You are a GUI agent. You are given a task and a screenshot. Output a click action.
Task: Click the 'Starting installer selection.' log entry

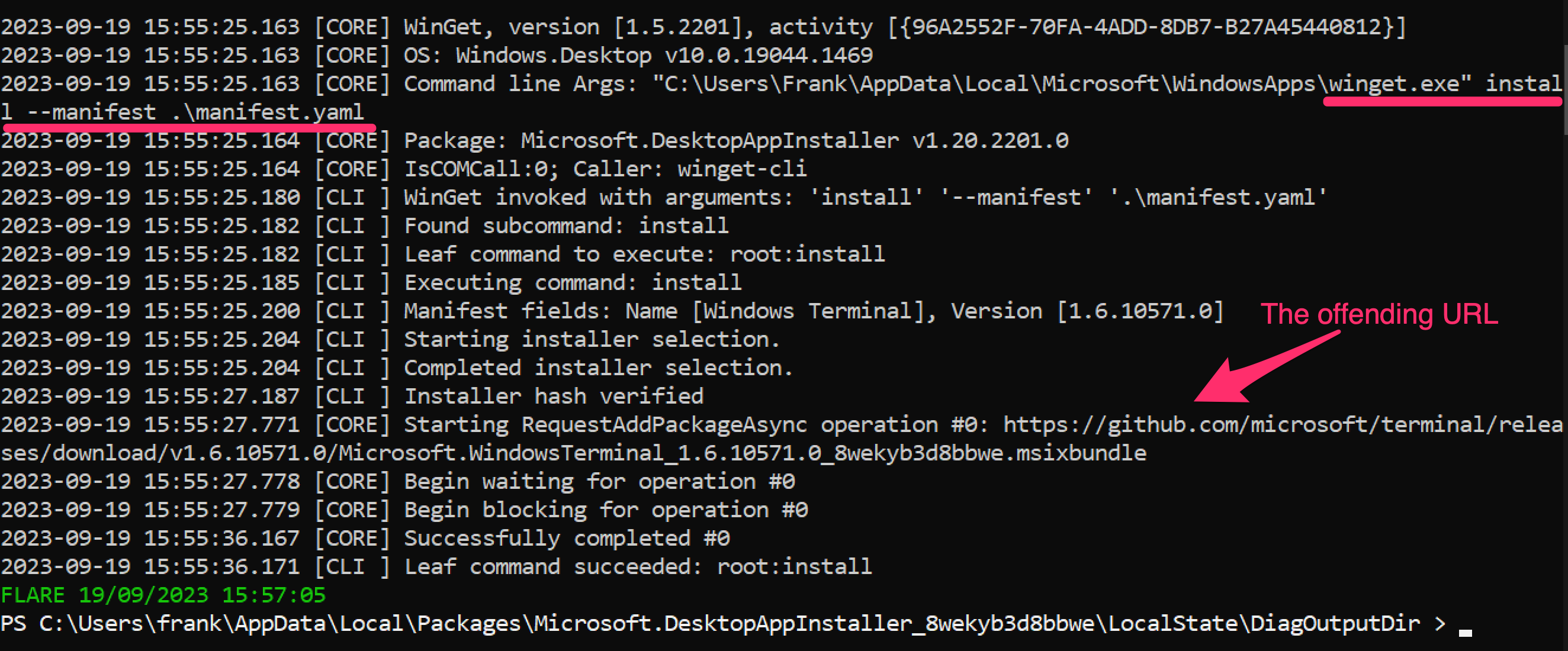(591, 340)
